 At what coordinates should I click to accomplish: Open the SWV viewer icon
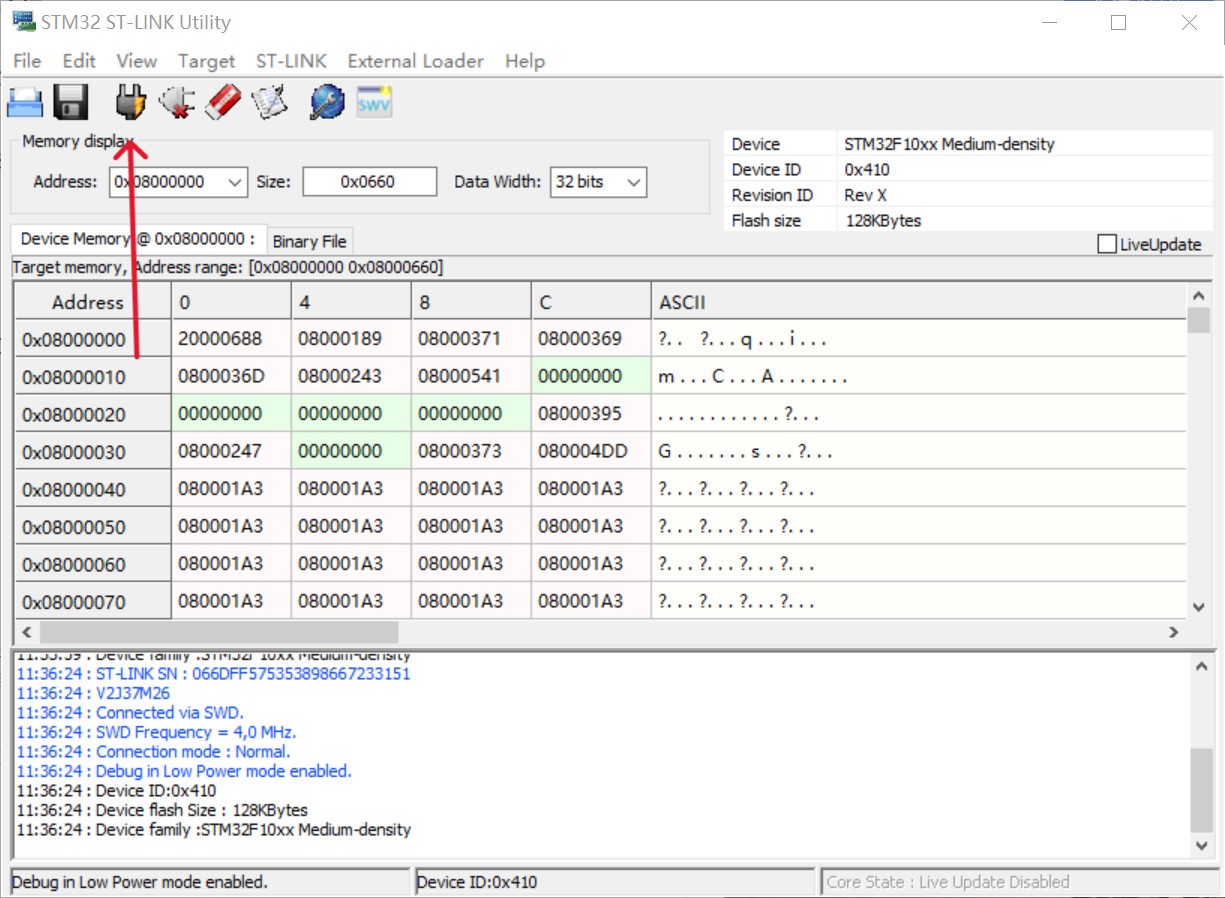[374, 101]
